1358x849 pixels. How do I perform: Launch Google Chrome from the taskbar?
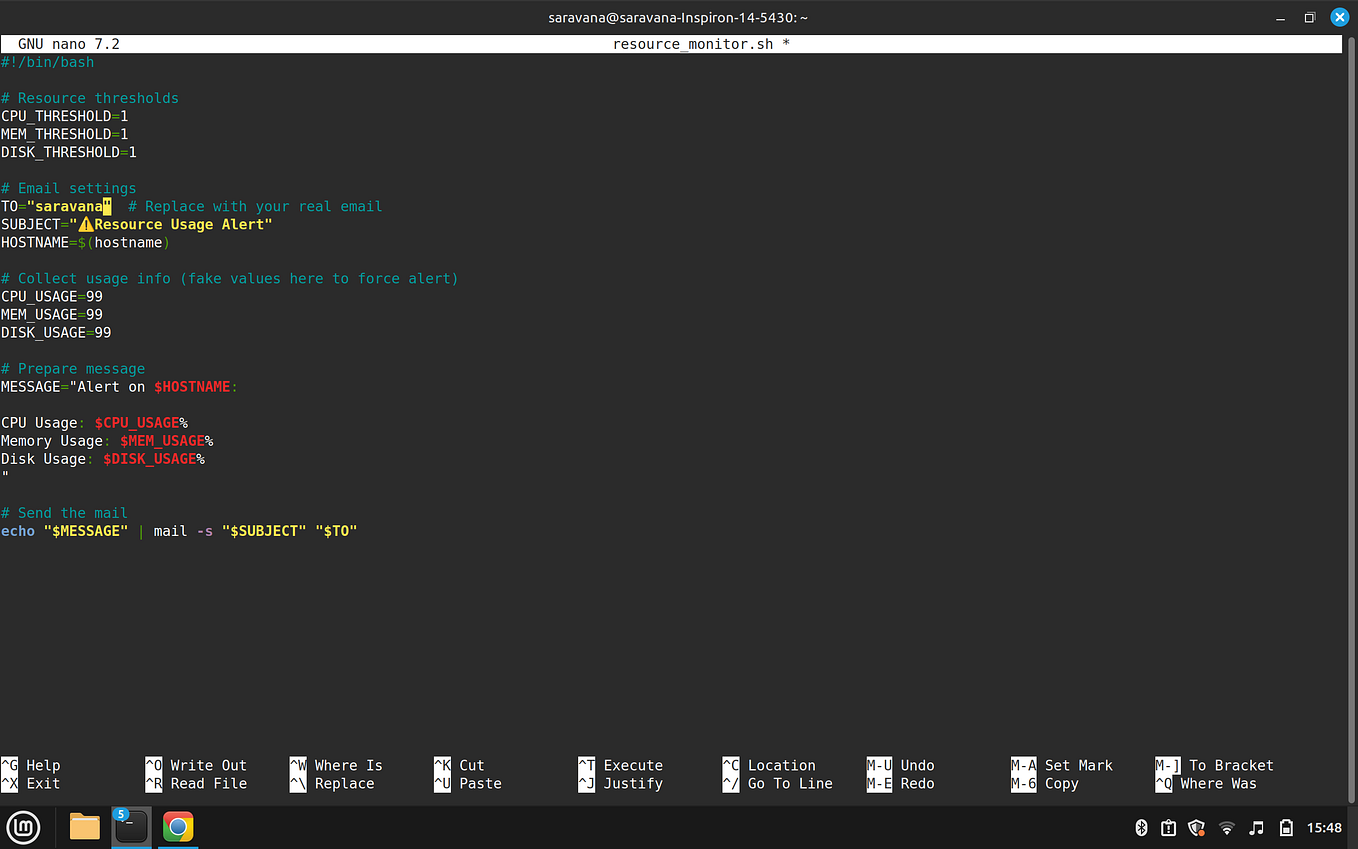pyautogui.click(x=177, y=827)
